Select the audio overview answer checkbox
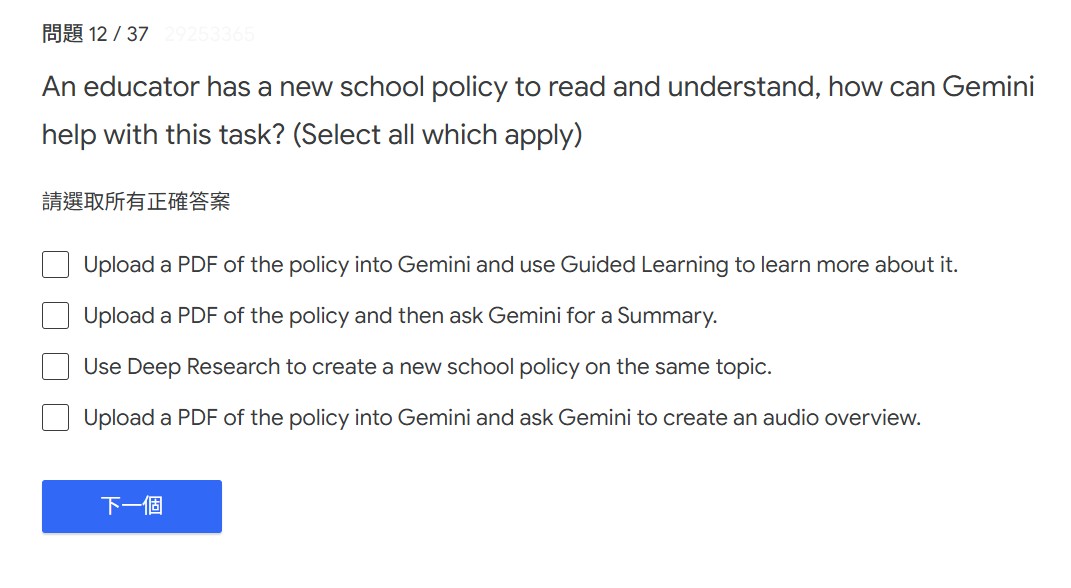 55,418
